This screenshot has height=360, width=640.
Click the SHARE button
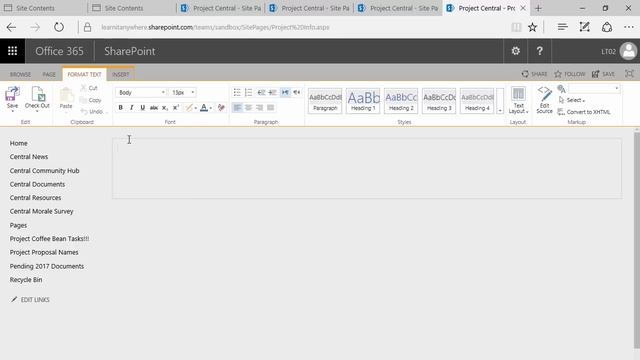click(x=534, y=74)
